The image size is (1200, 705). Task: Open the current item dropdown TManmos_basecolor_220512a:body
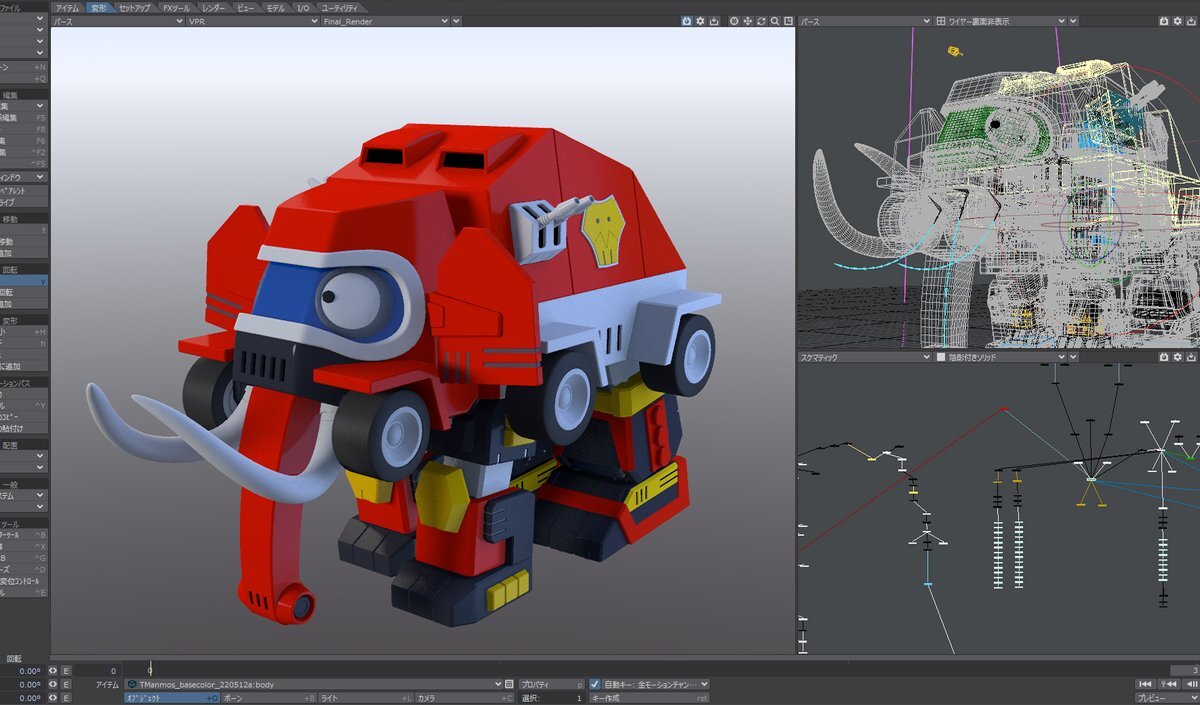point(313,685)
